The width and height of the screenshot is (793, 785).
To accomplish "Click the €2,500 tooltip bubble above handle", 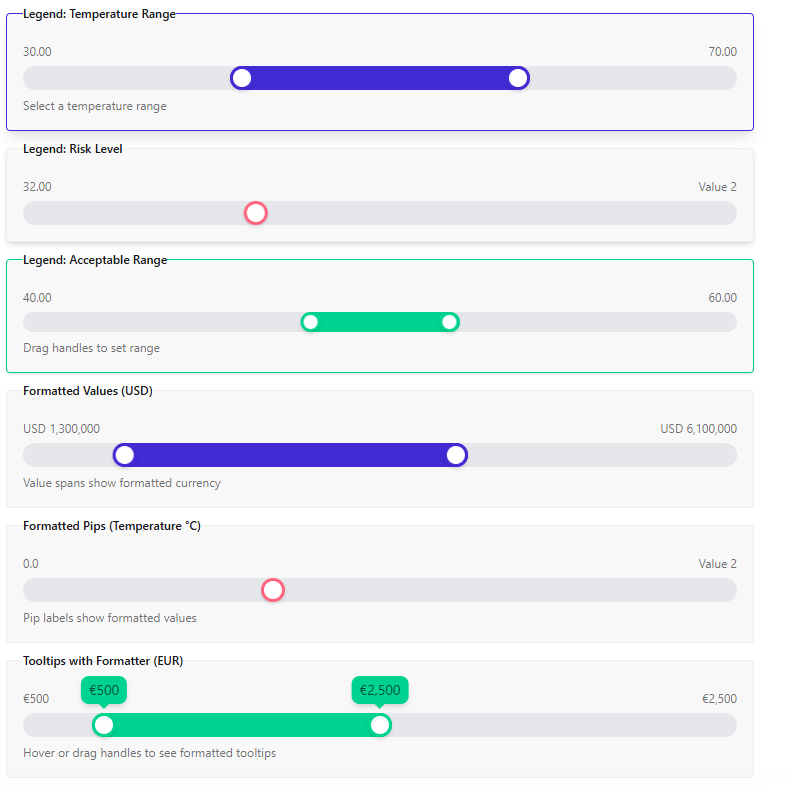I will click(380, 690).
